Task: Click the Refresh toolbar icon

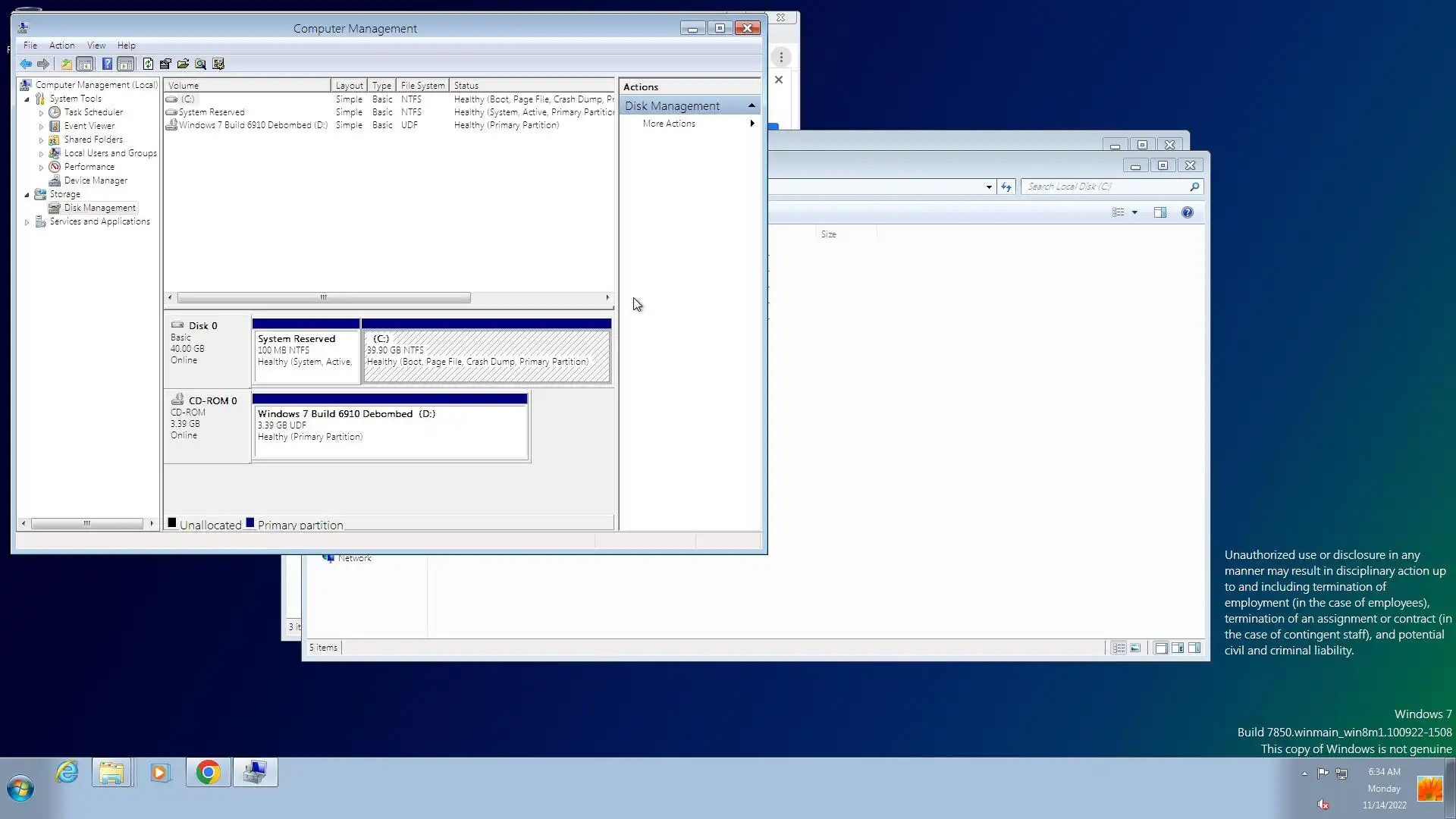Action: (x=148, y=64)
